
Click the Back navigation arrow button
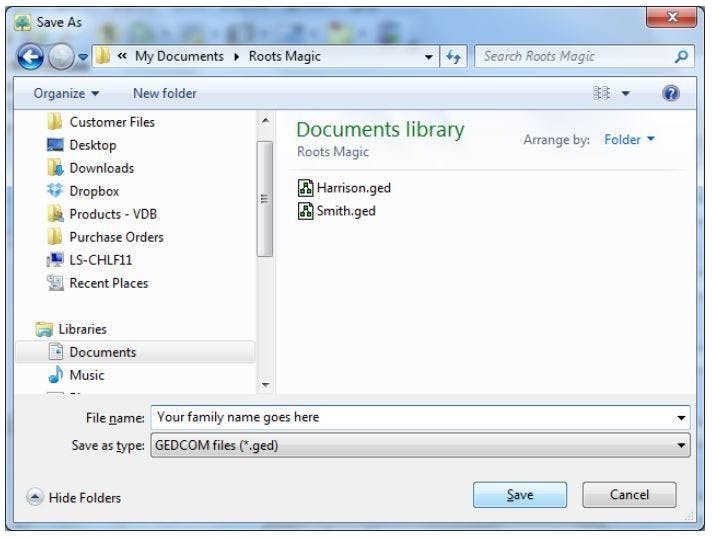point(30,57)
